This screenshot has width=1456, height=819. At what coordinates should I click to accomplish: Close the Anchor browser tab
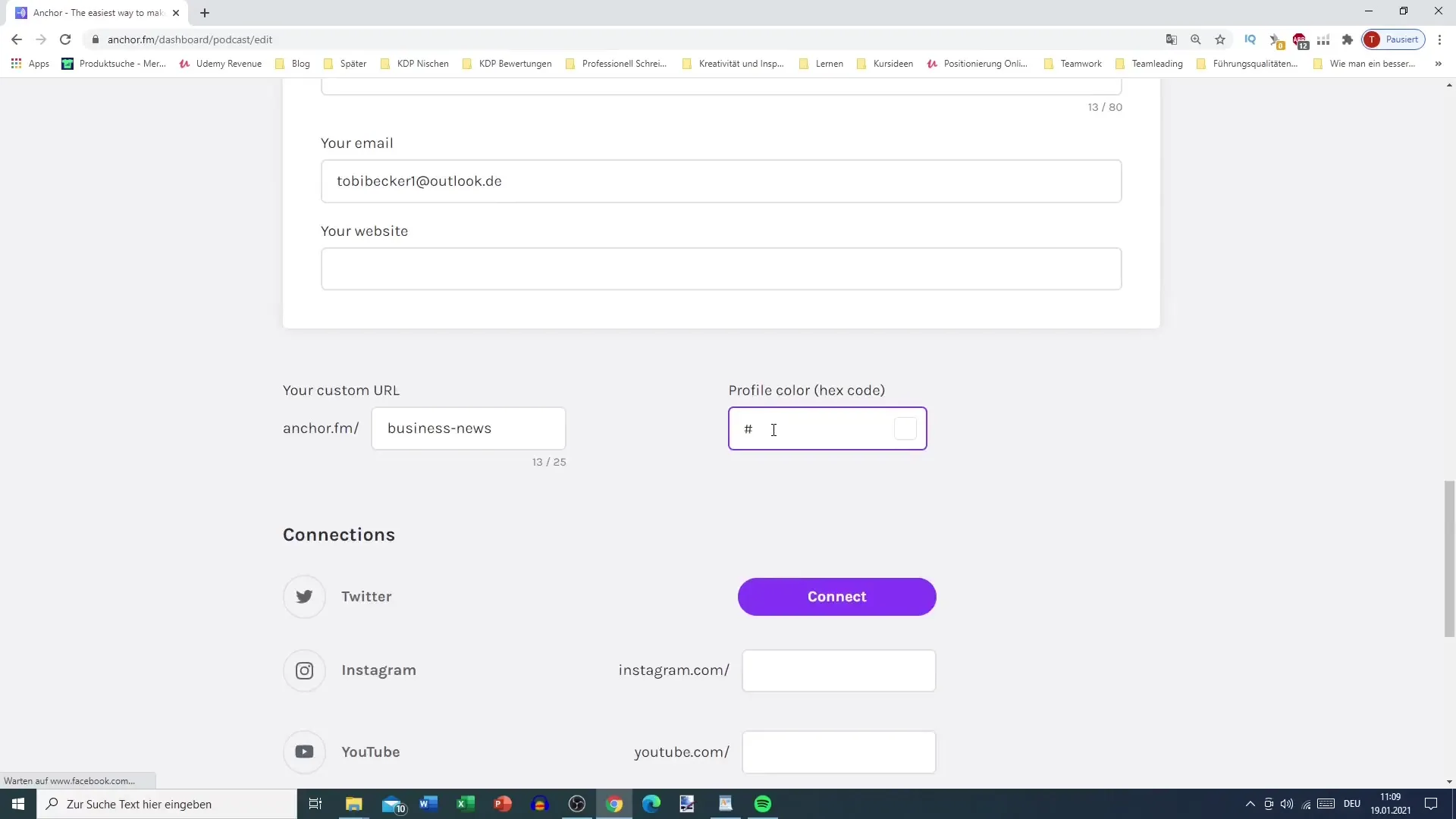tap(176, 13)
